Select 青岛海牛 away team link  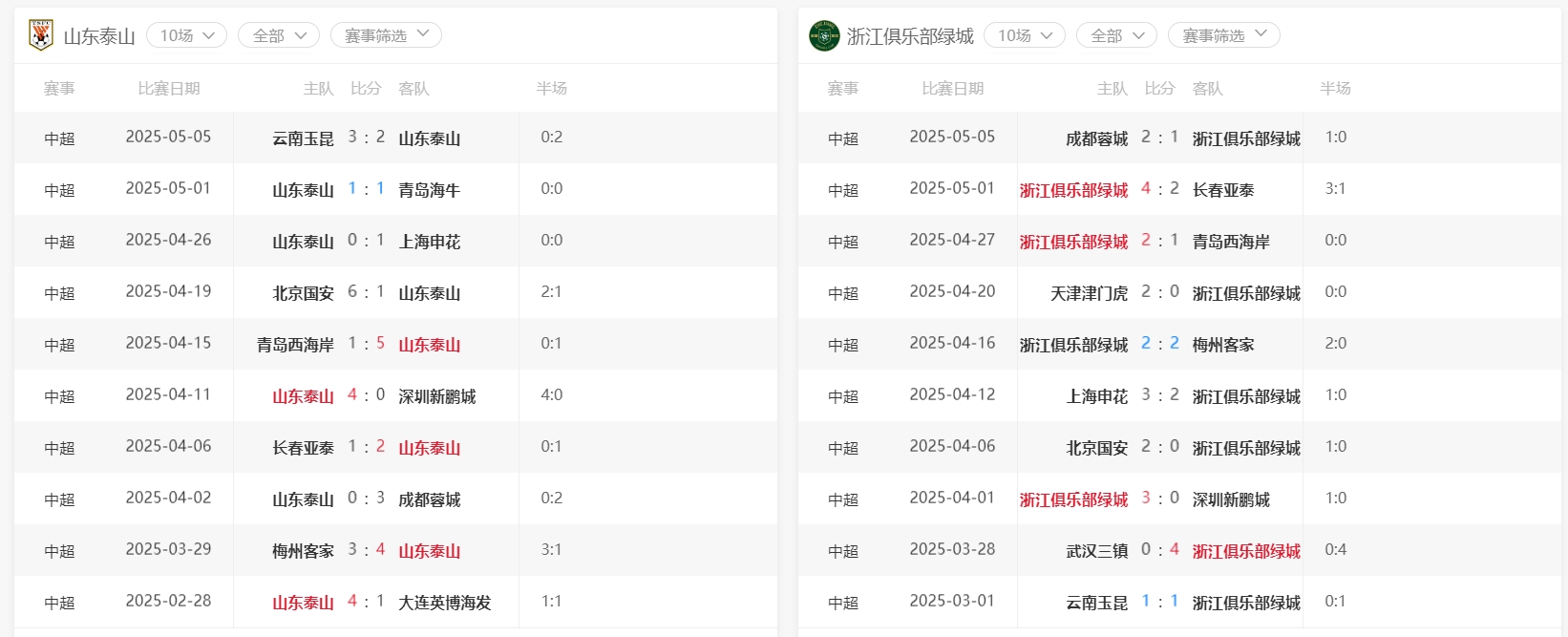point(429,190)
